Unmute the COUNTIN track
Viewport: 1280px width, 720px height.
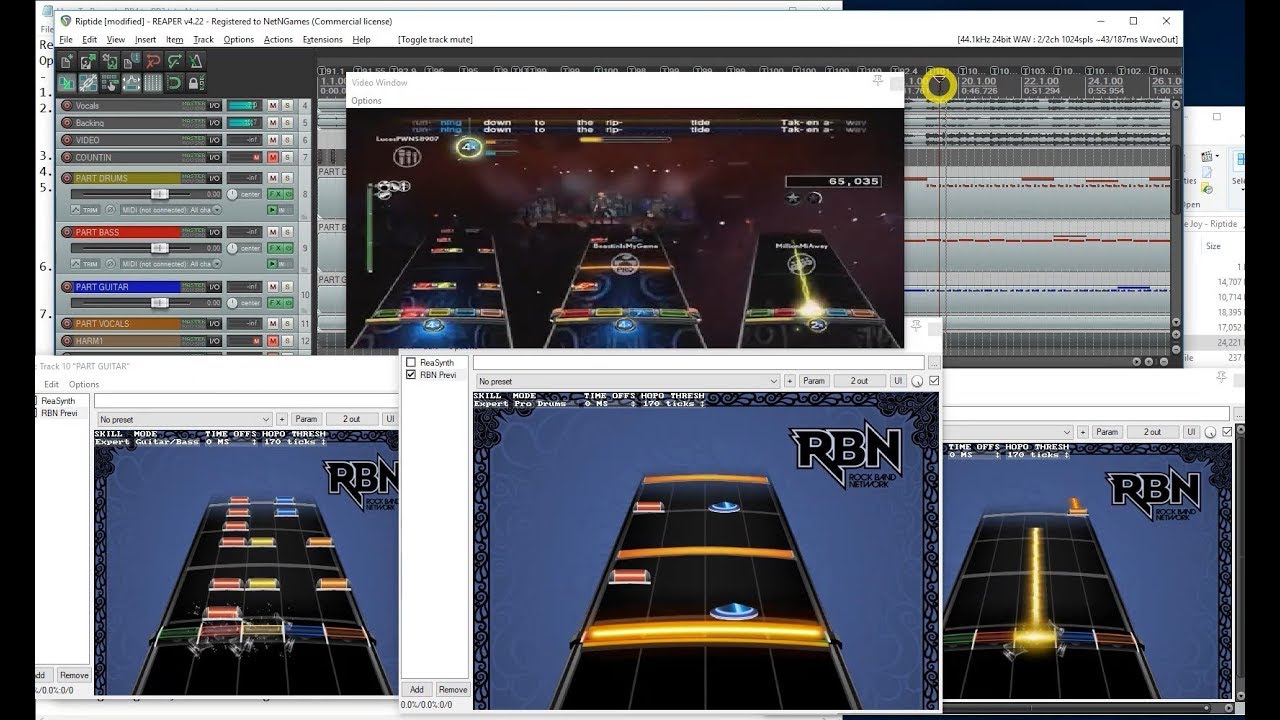pyautogui.click(x=273, y=157)
